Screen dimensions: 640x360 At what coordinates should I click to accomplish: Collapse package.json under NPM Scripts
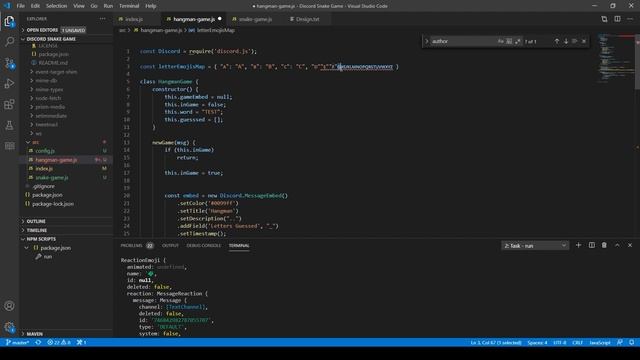click(66, 248)
